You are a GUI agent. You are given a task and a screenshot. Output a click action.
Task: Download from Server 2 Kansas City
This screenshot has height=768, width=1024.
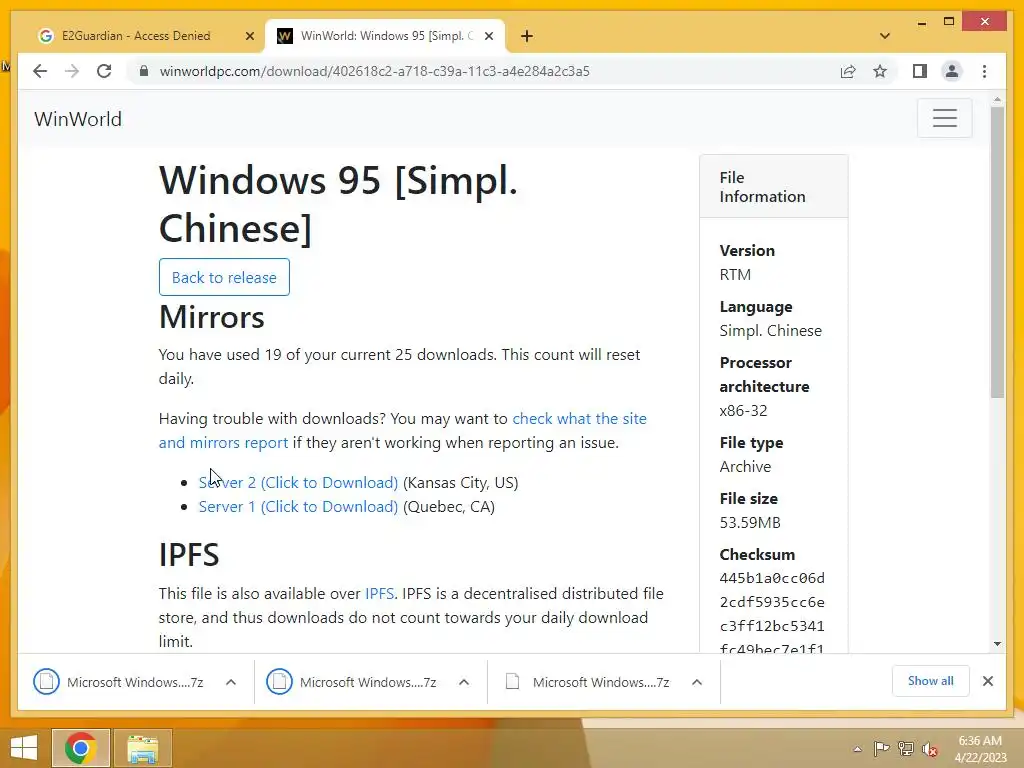pyautogui.click(x=298, y=483)
